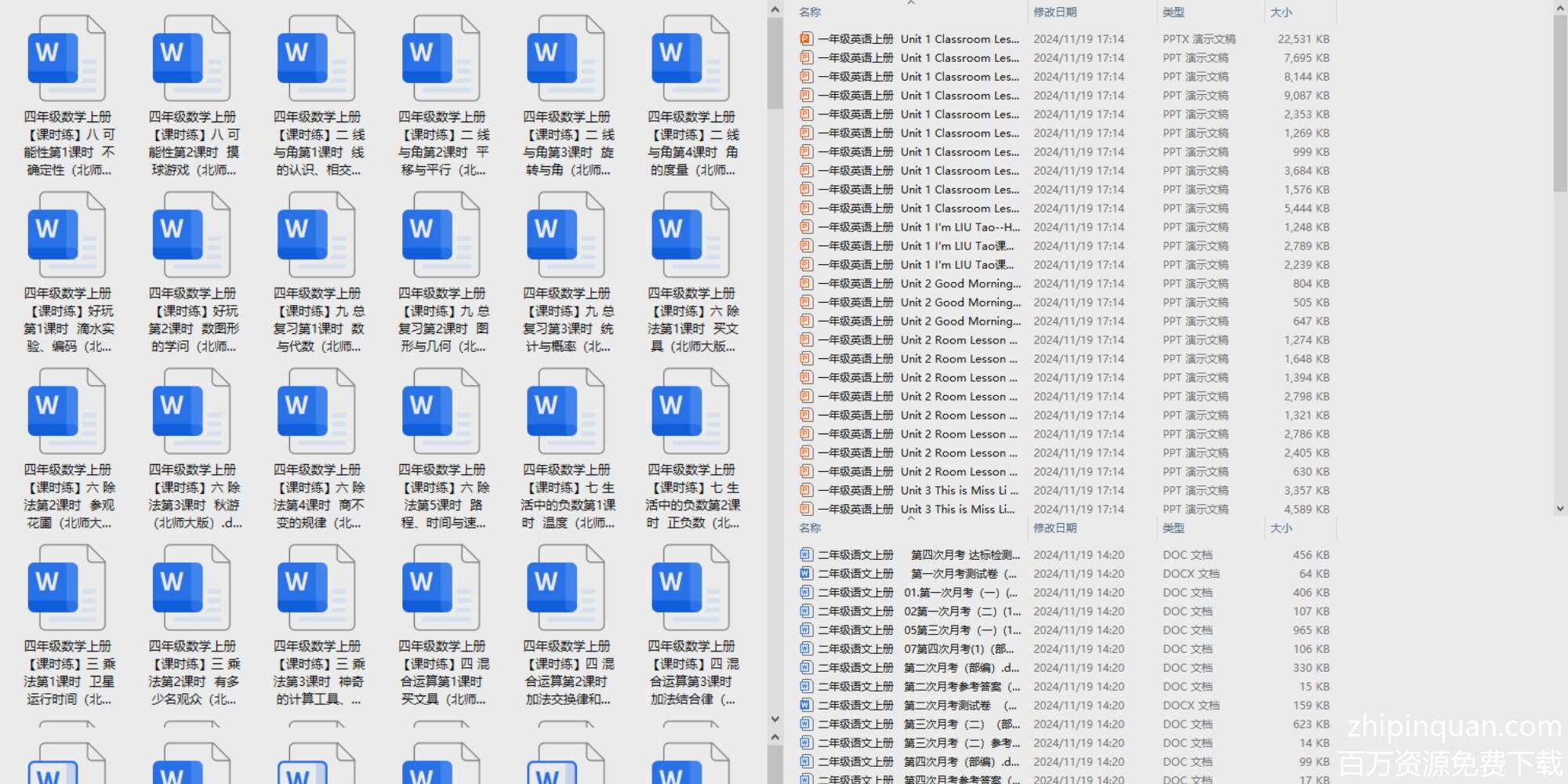Select 七 生活中的负数第1课时 温度 Word file
This screenshot has width=1568, height=784.
click(x=566, y=412)
